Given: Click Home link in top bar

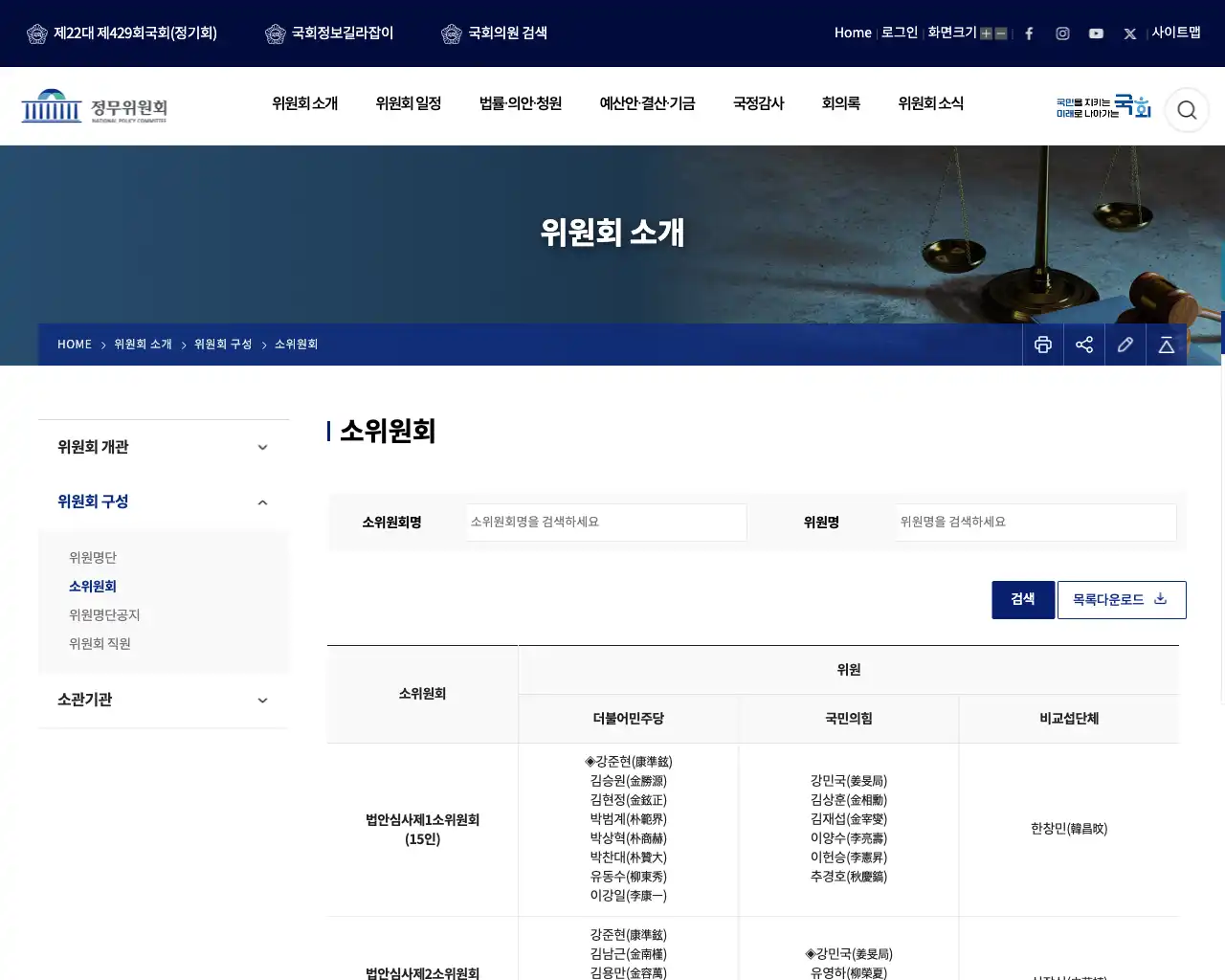Looking at the screenshot, I should (x=853, y=33).
